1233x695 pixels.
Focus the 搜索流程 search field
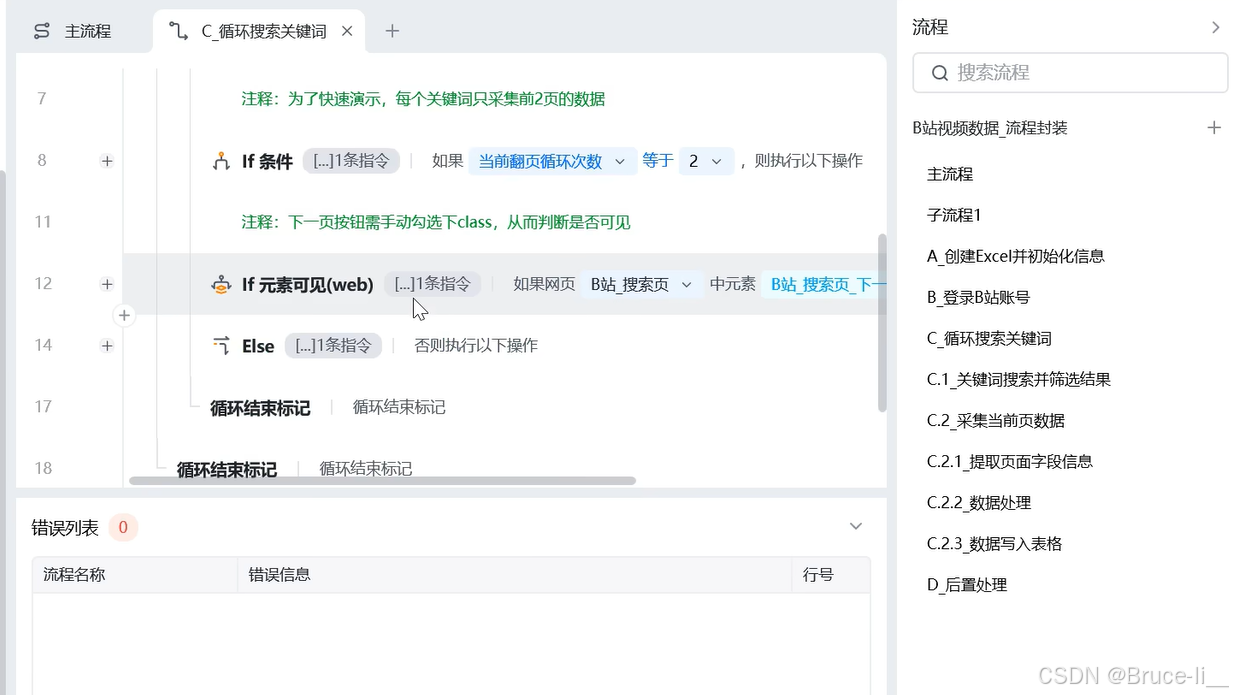(1070, 73)
